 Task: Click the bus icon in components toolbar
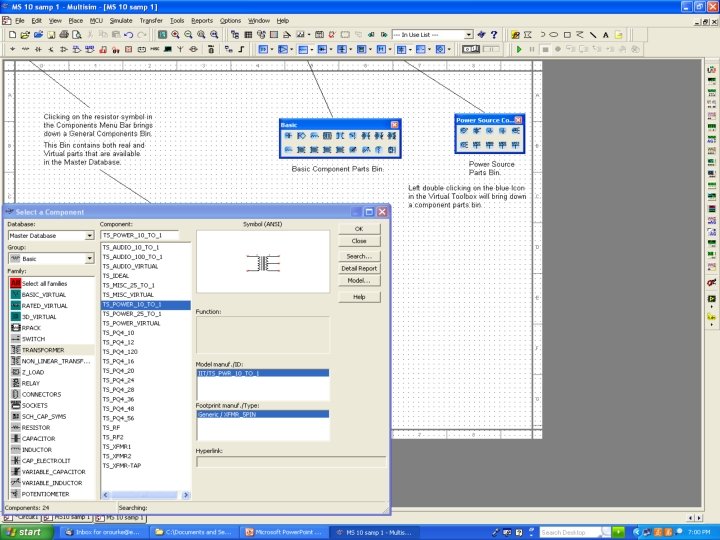point(241,49)
